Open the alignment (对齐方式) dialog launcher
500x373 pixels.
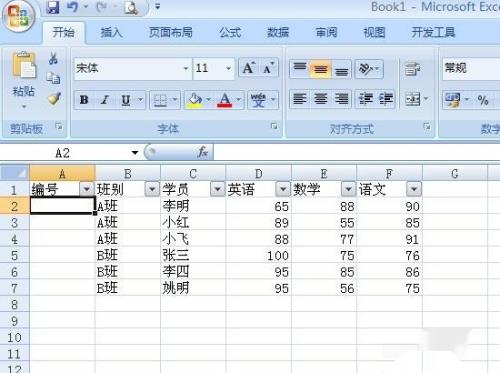[x=427, y=126]
